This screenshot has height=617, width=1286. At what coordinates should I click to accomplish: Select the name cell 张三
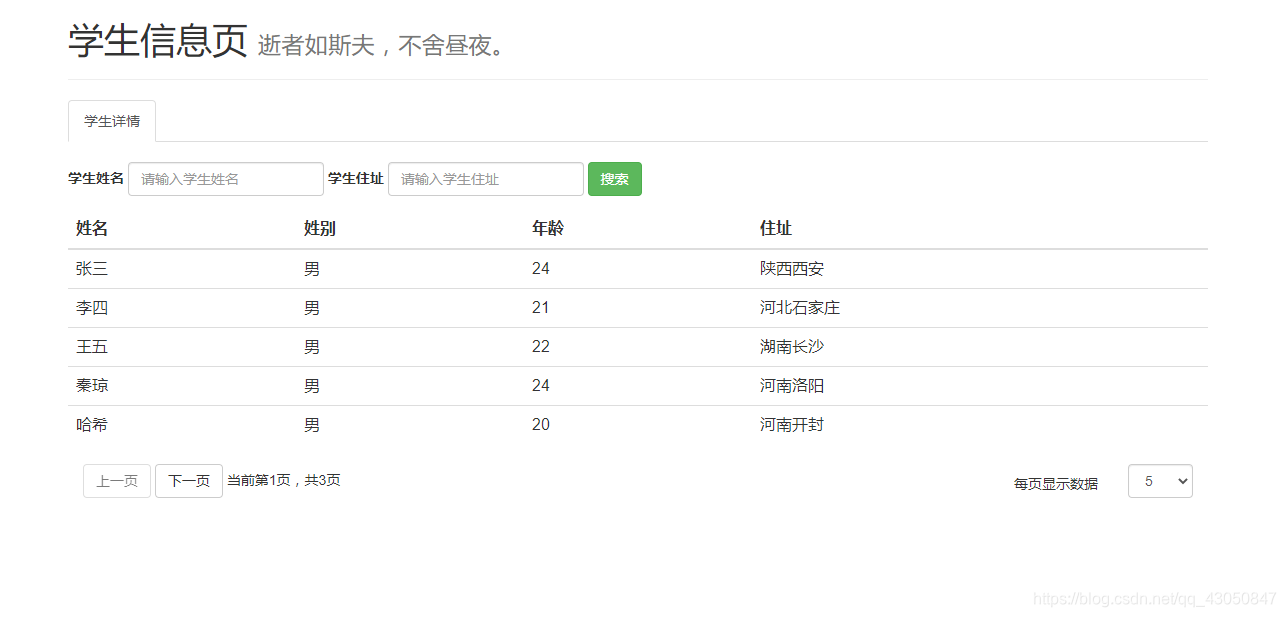[x=92, y=269]
